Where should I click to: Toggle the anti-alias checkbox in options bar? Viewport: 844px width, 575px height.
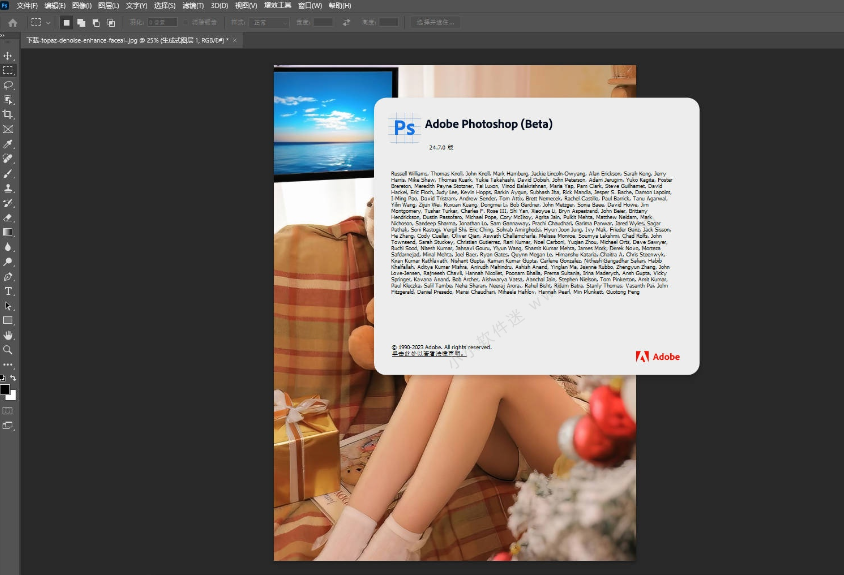coord(186,22)
